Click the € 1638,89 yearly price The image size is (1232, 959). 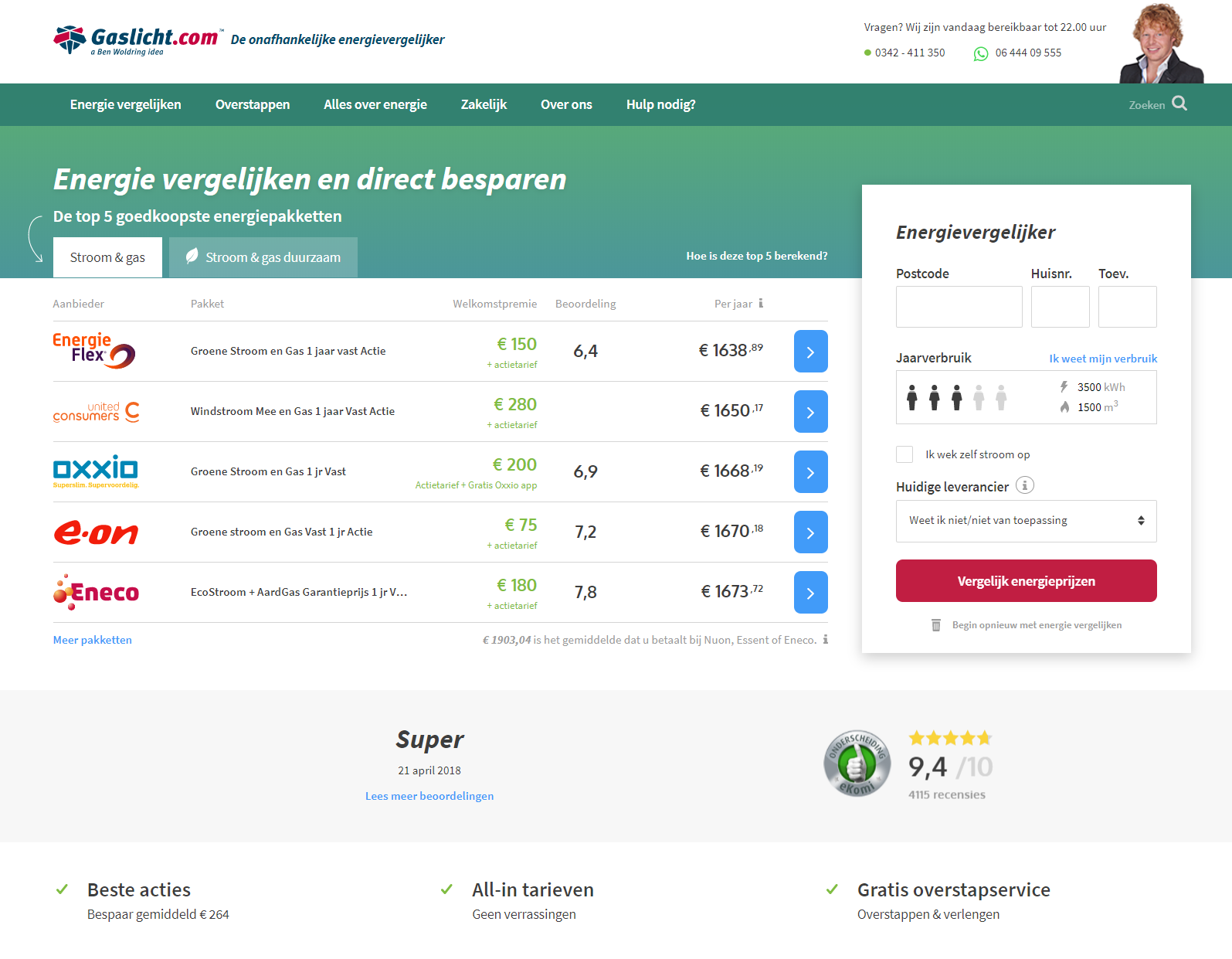pos(731,350)
